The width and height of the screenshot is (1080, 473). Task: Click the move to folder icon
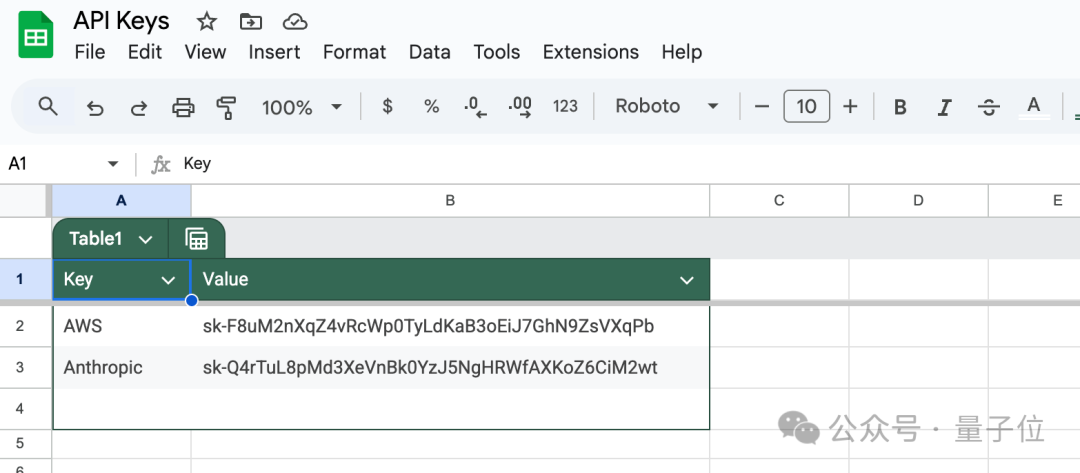pos(250,22)
